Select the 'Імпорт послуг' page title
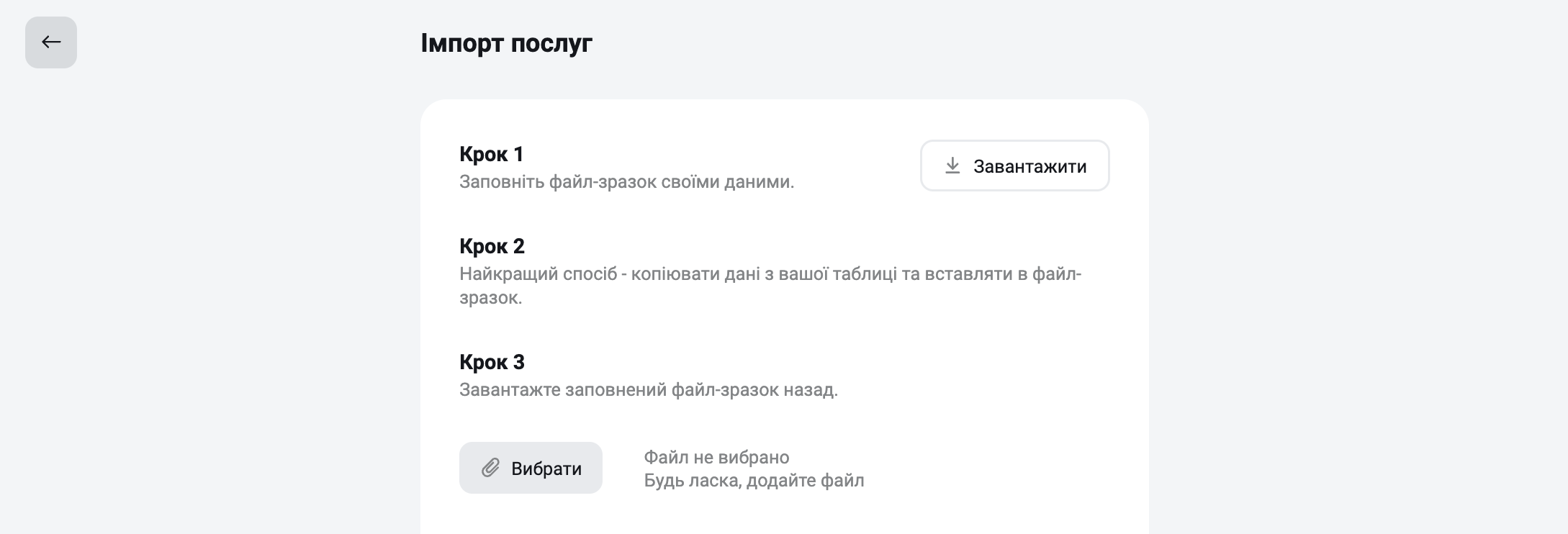 coord(506,43)
